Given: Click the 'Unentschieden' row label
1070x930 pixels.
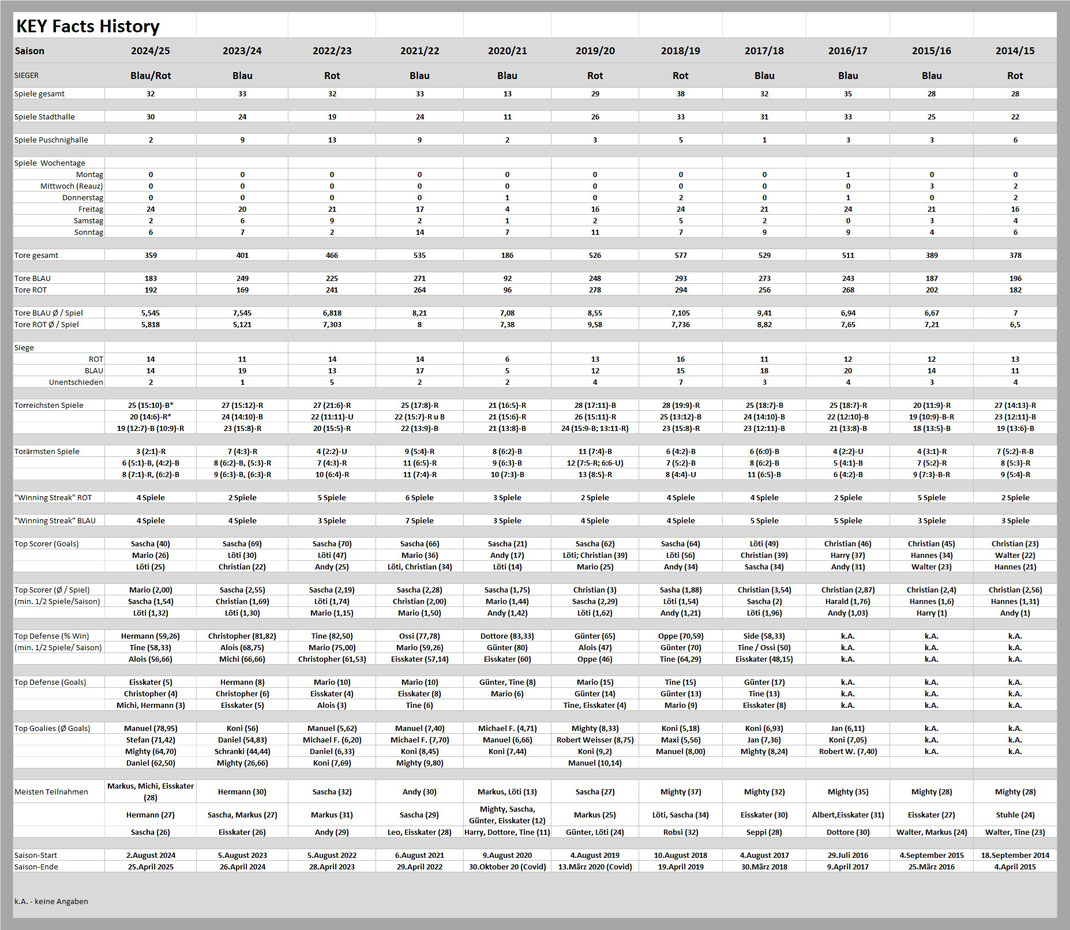Looking at the screenshot, I should (x=76, y=382).
